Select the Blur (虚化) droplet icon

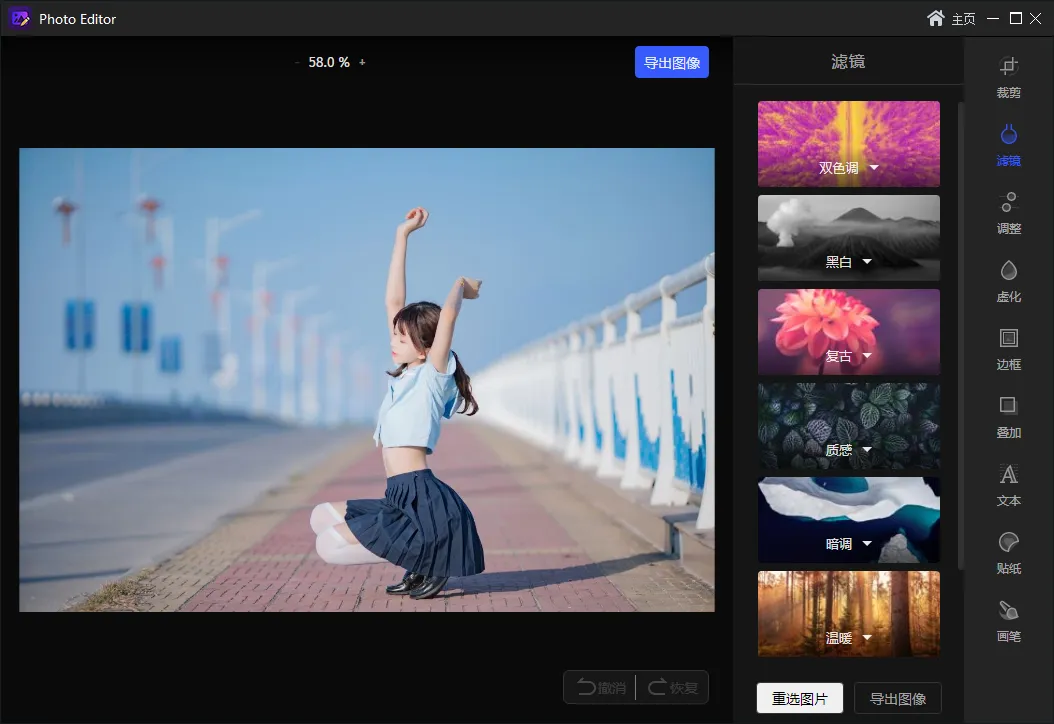click(x=1009, y=271)
